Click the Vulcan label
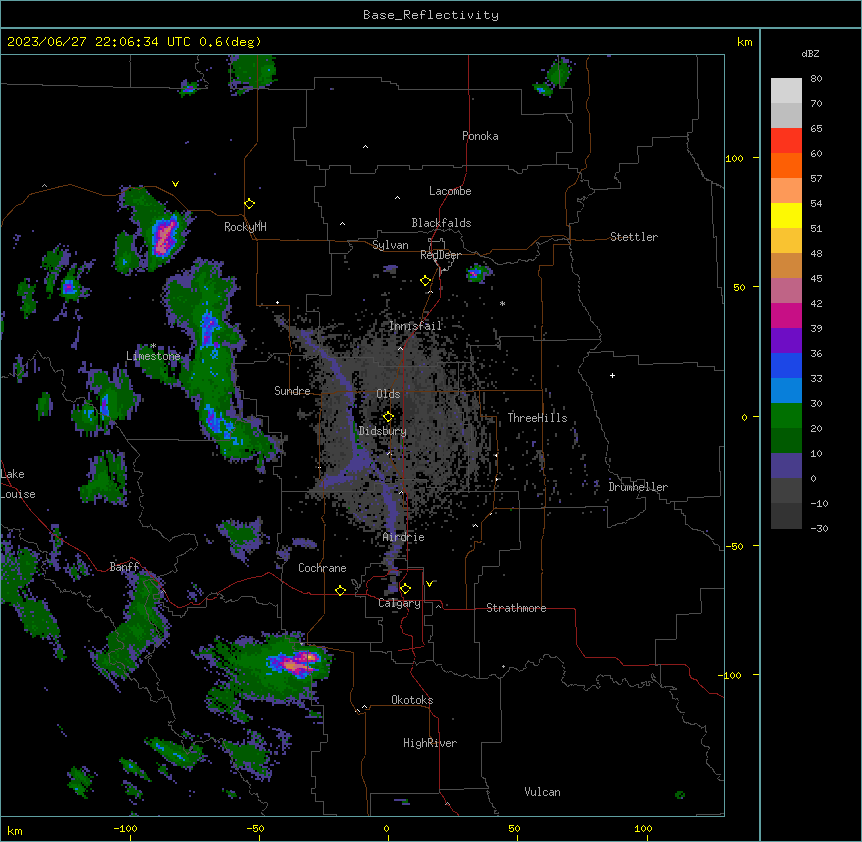862x842 pixels. [x=543, y=792]
